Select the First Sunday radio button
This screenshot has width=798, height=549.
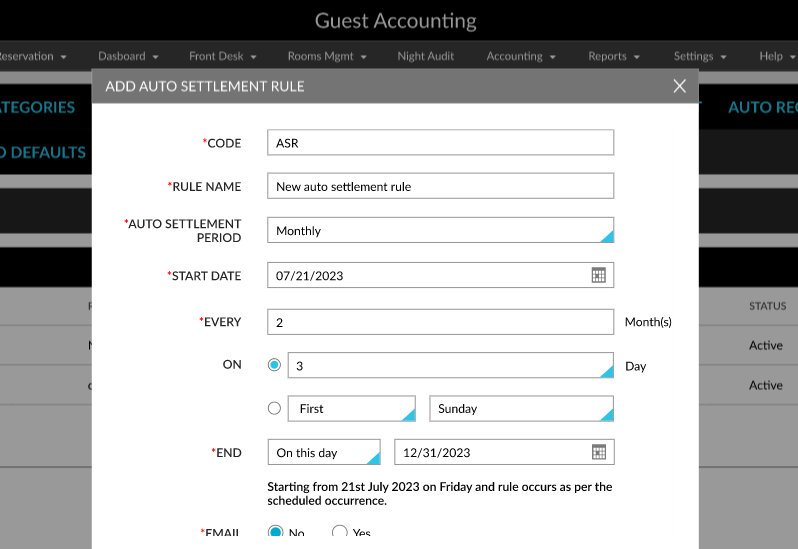pos(274,408)
